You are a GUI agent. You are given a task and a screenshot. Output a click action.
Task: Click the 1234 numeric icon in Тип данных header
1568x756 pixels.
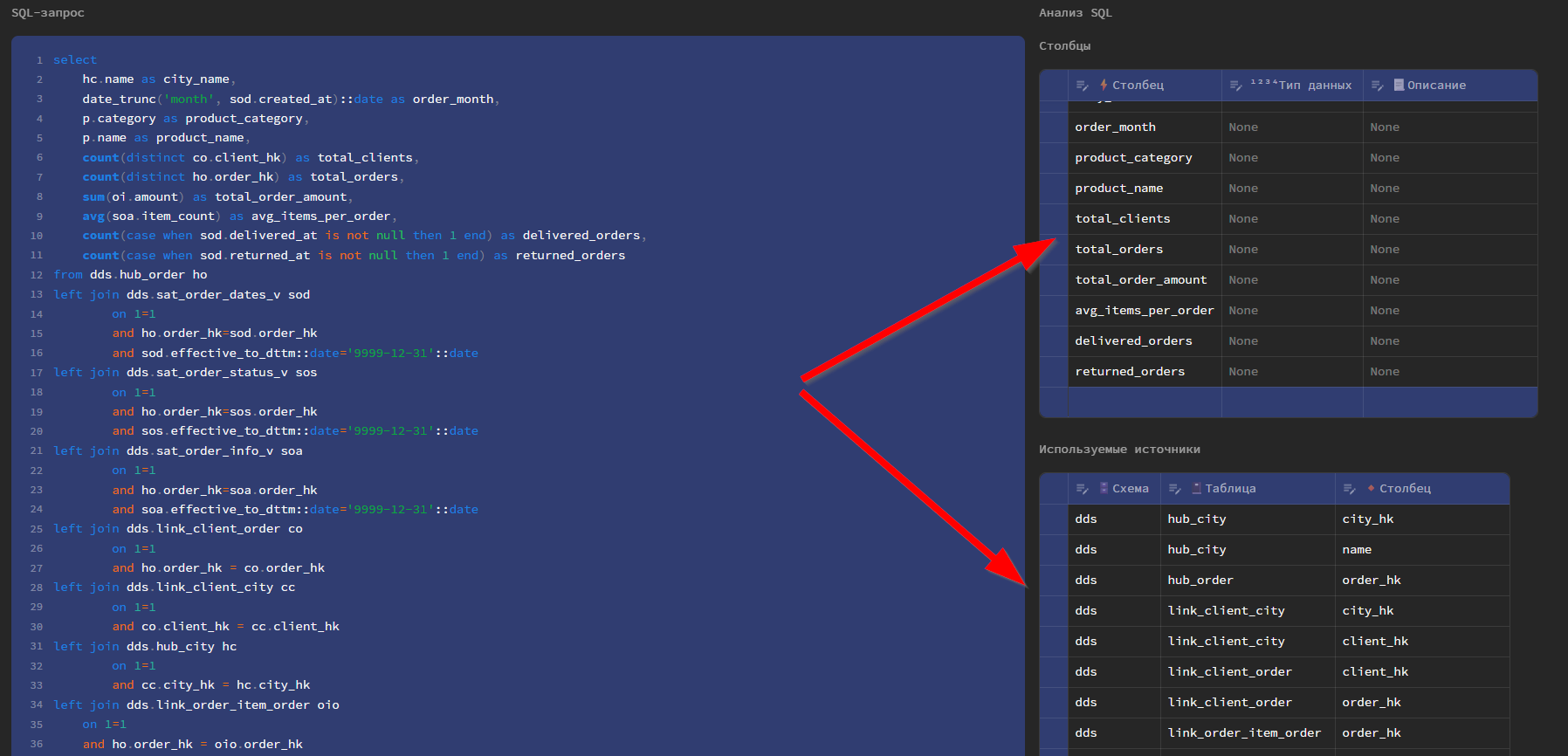click(x=1263, y=82)
